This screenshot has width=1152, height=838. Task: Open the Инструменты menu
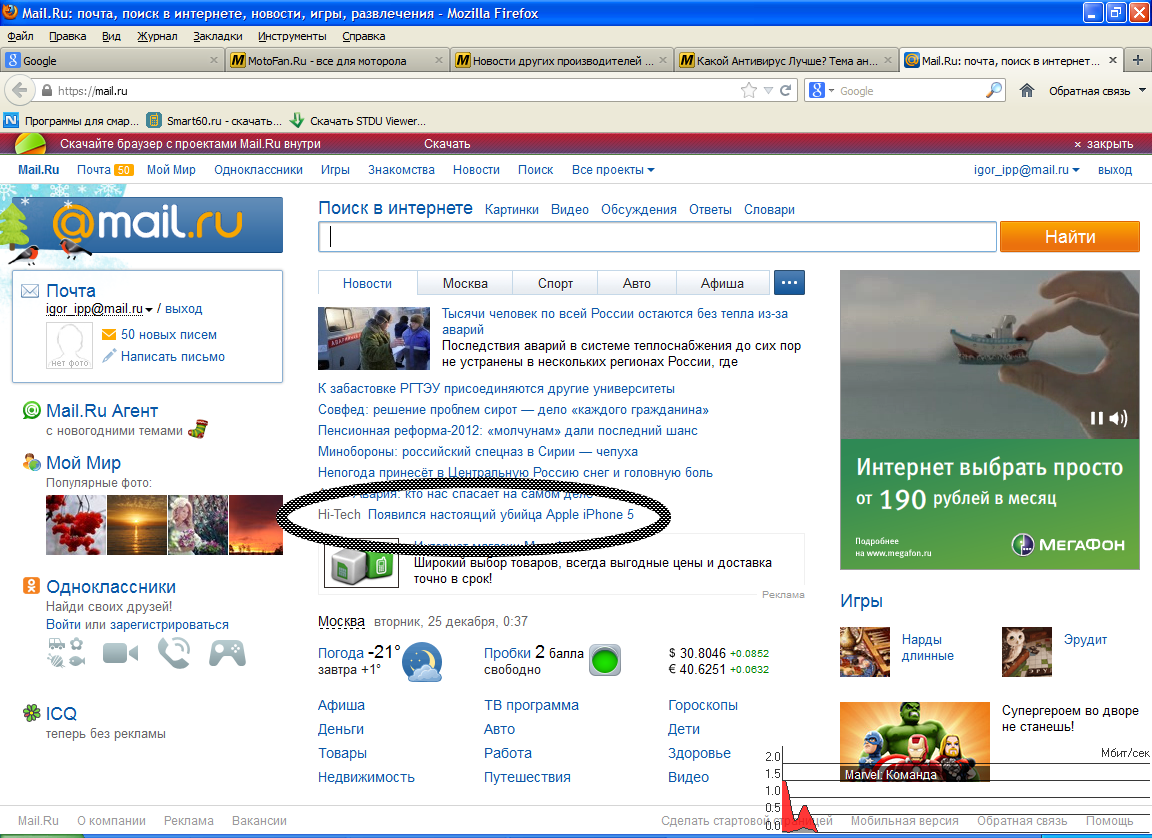(292, 36)
